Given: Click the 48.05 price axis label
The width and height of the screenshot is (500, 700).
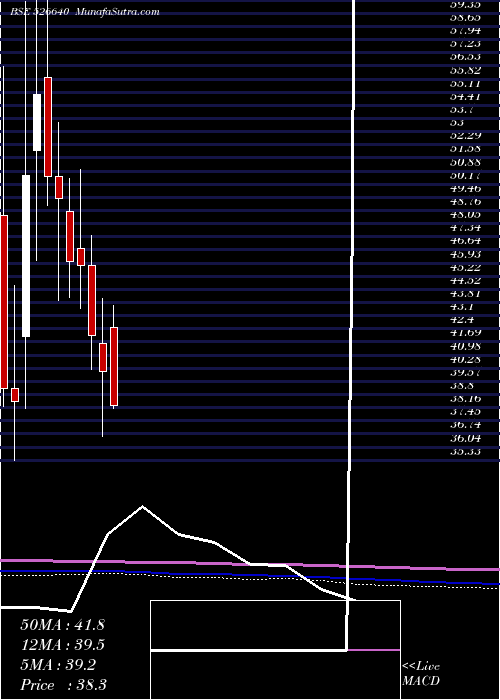Looking at the screenshot, I should [x=465, y=215].
